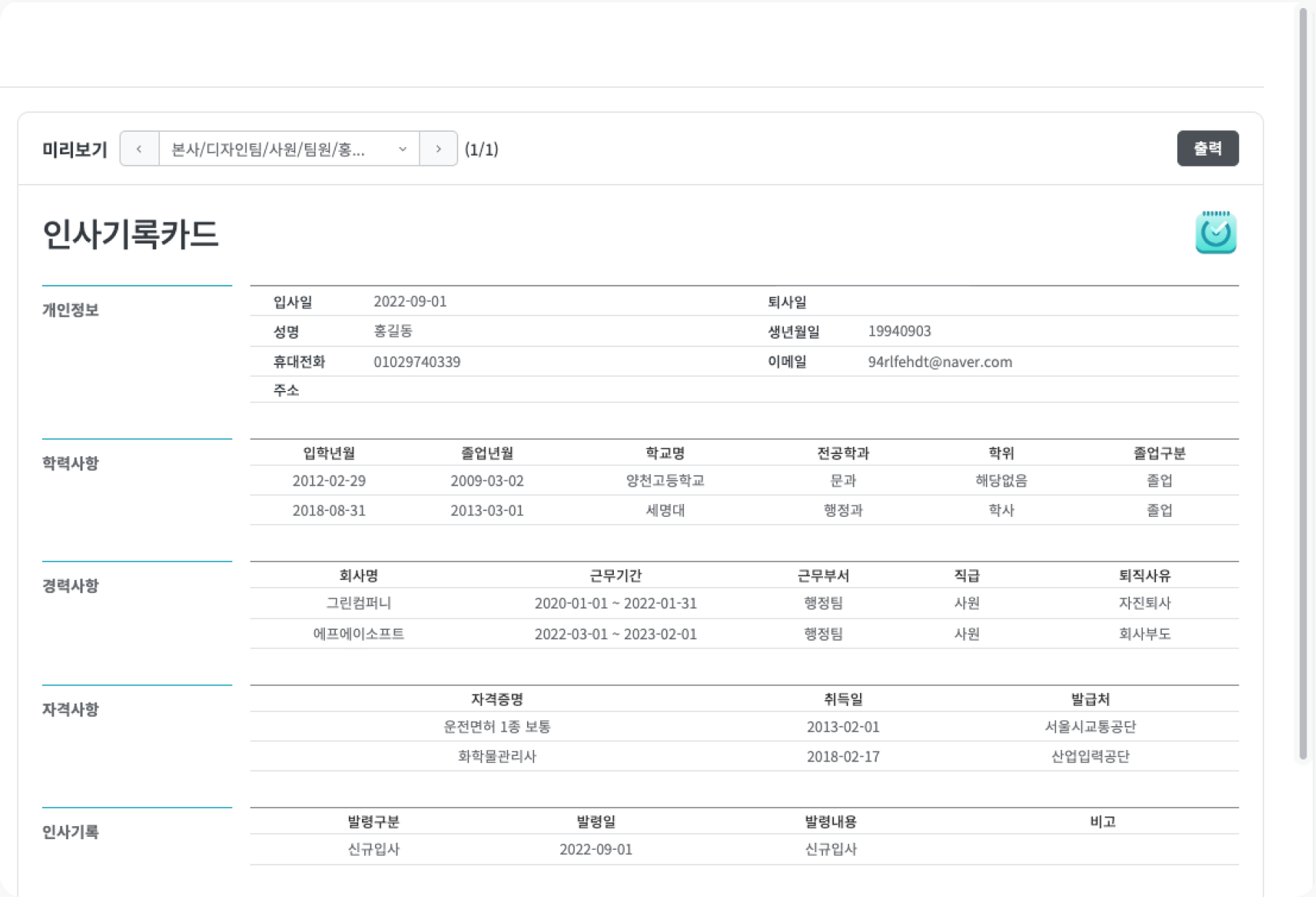Screen dimensions: 1316x897
Task: Click the 인사기록 section label
Action: 70,832
